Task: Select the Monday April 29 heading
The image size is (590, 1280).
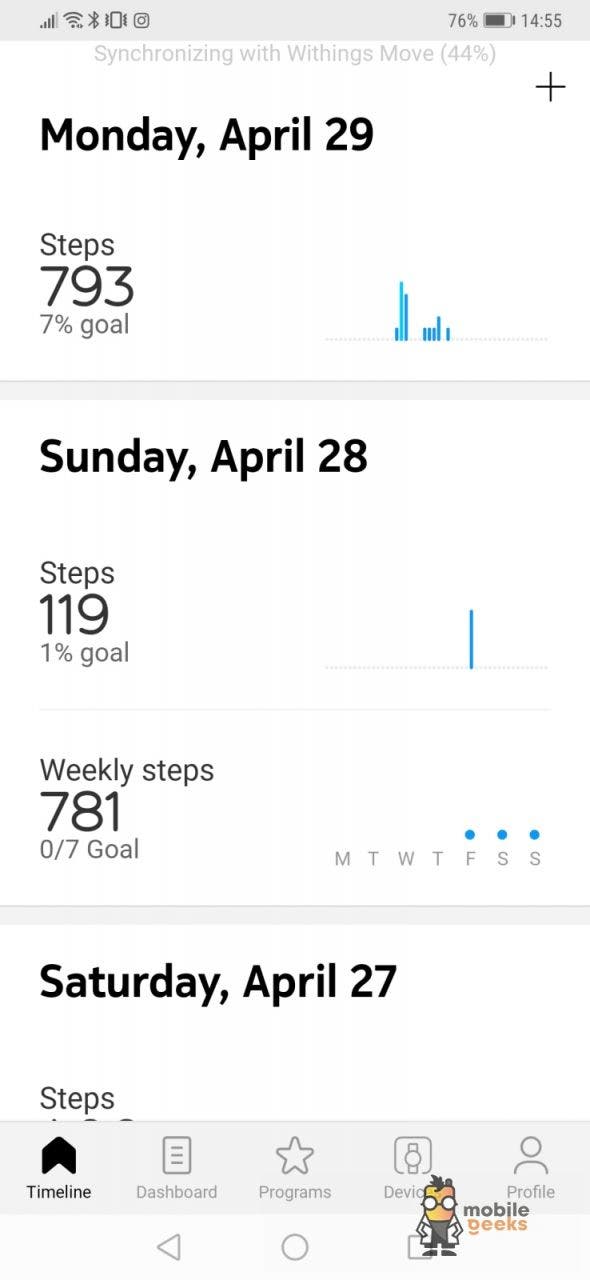Action: 206,135
